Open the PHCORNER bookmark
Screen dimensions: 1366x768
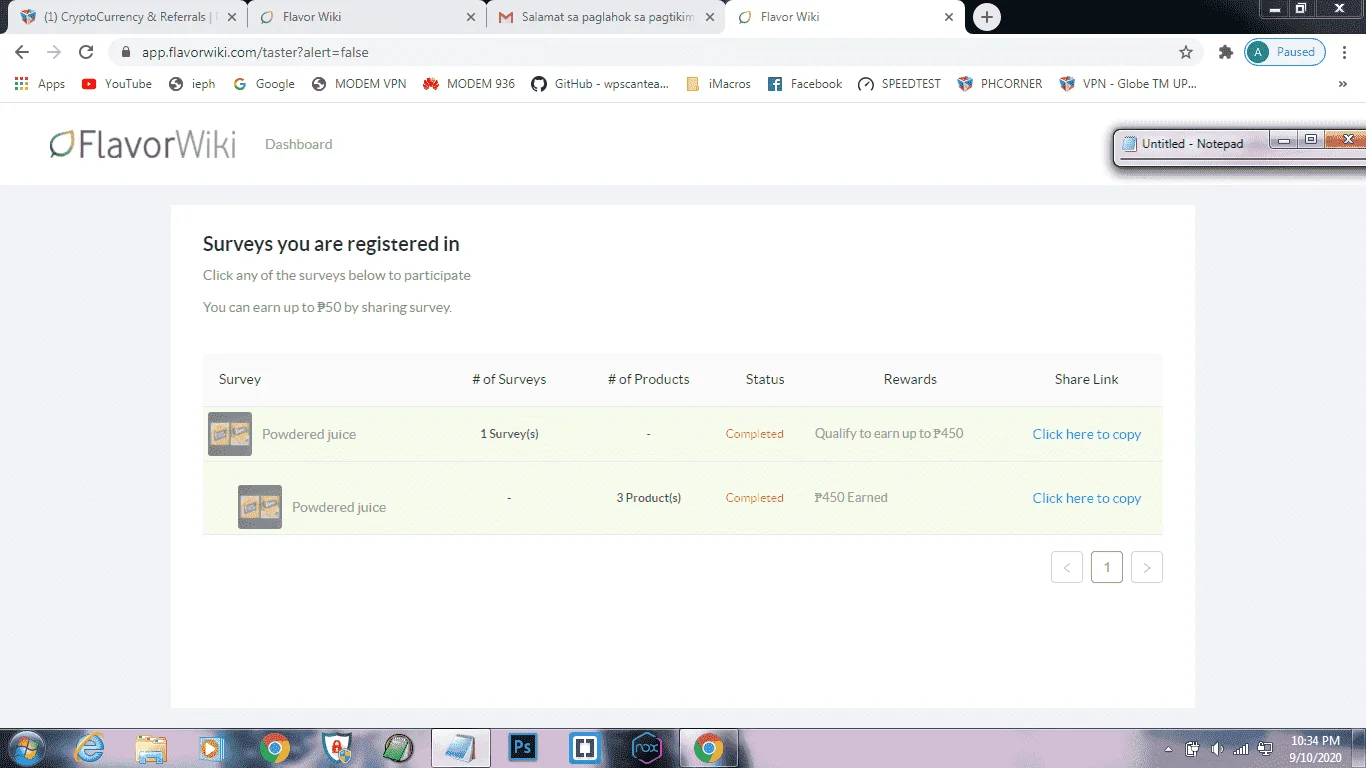click(x=999, y=84)
